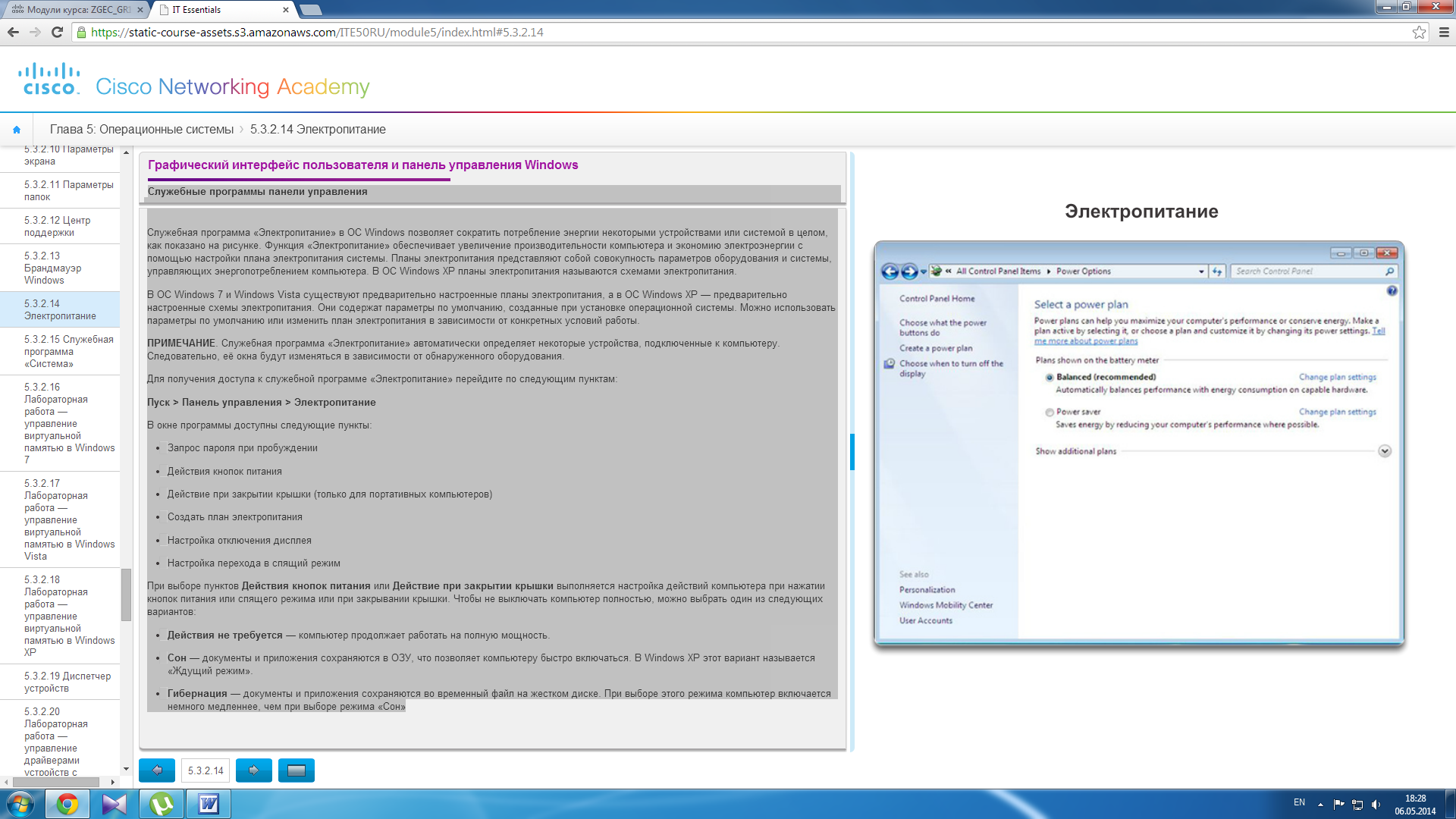
Task: Click the site security padlock icon
Action: [81, 32]
